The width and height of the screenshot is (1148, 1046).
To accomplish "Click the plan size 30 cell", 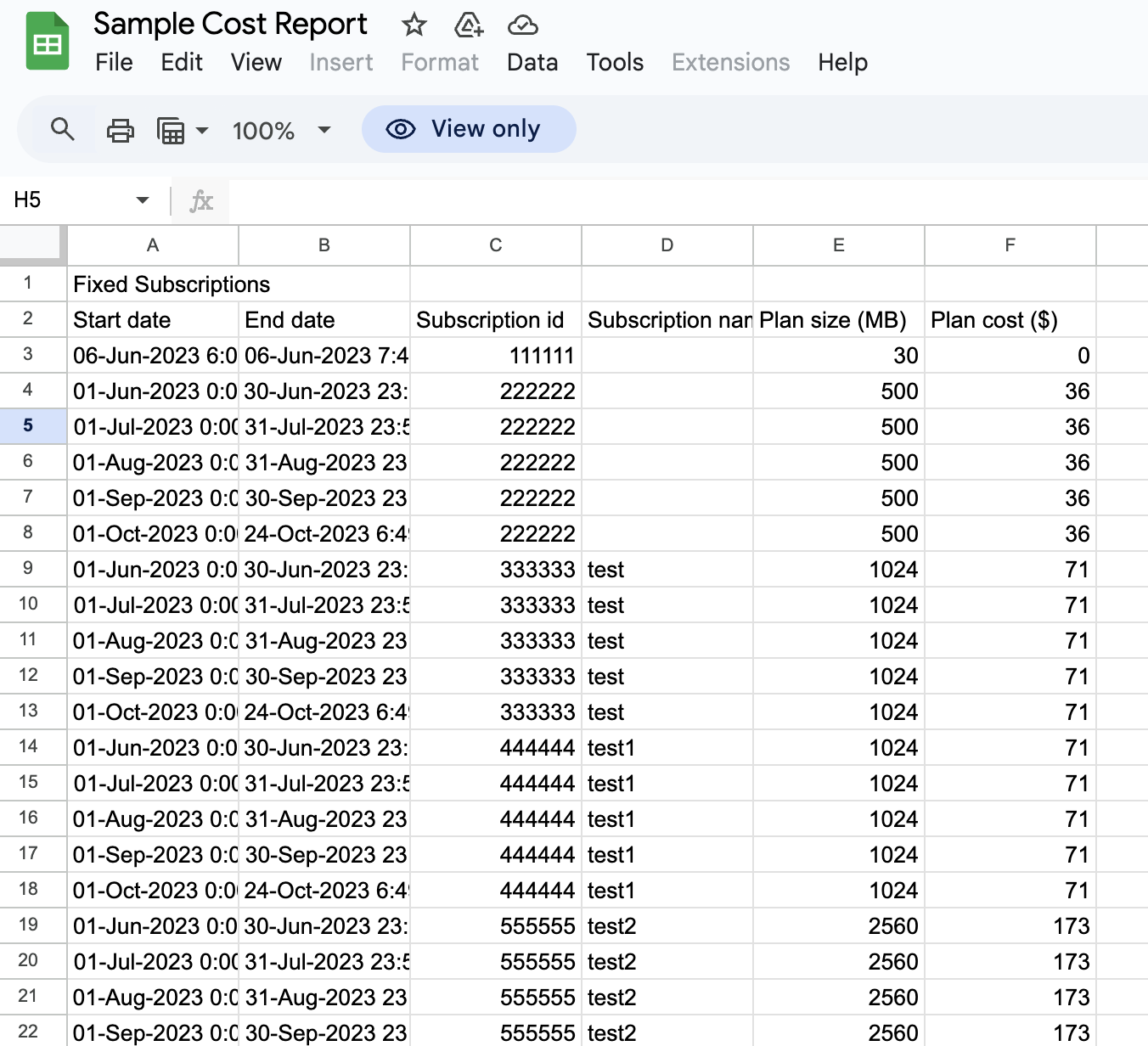I will coord(839,356).
